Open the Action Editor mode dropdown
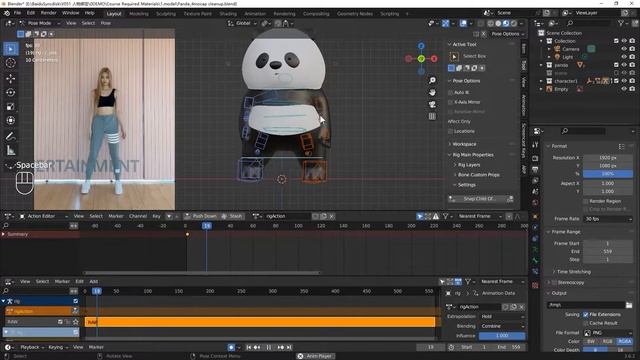The width and height of the screenshot is (640, 360). [x=44, y=216]
